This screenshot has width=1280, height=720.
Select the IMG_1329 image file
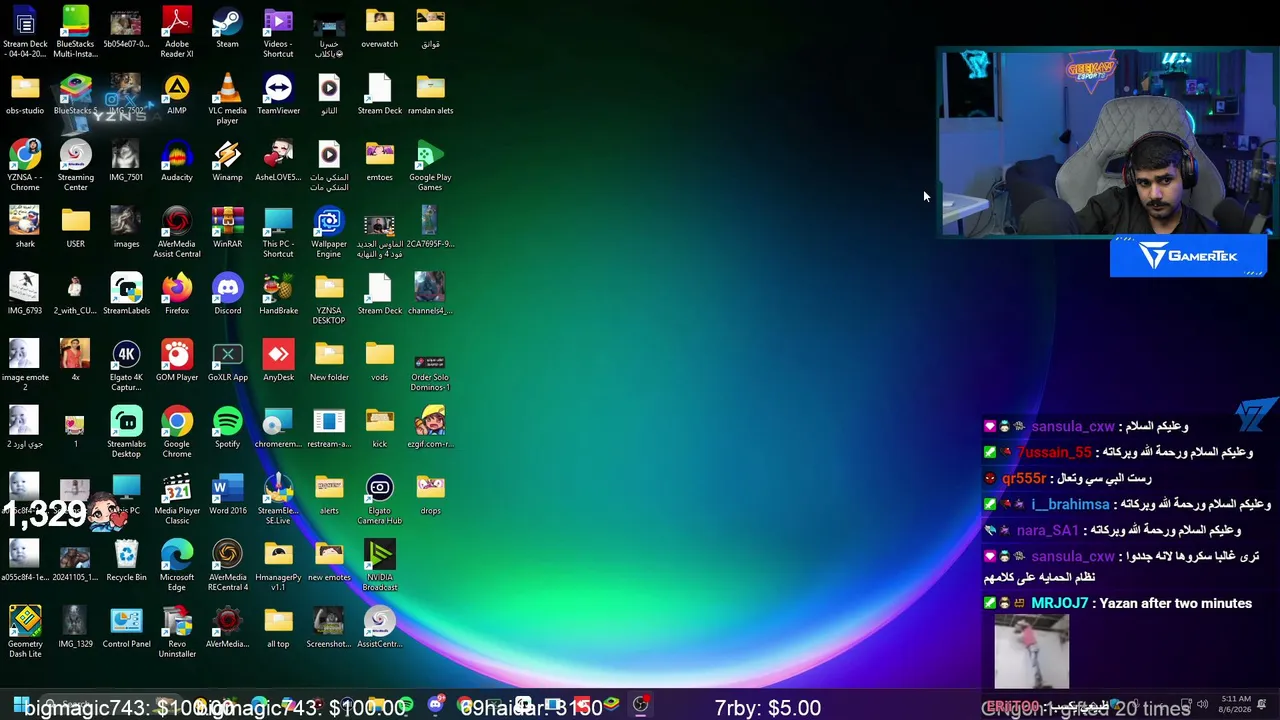pyautogui.click(x=75, y=627)
